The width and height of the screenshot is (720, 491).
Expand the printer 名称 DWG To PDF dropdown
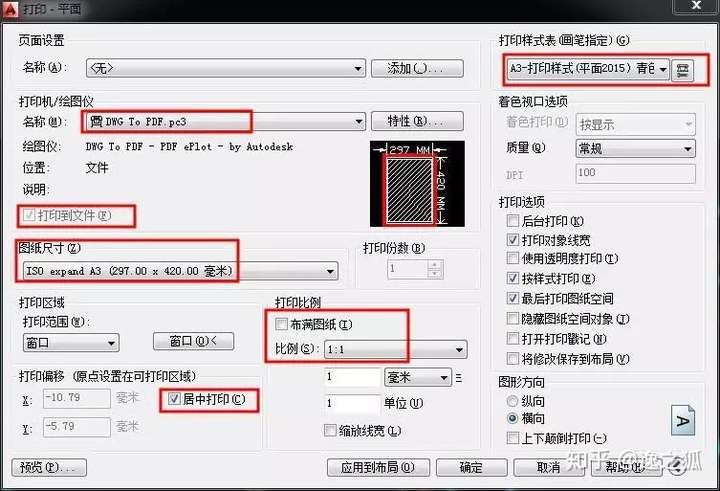click(x=225, y=122)
